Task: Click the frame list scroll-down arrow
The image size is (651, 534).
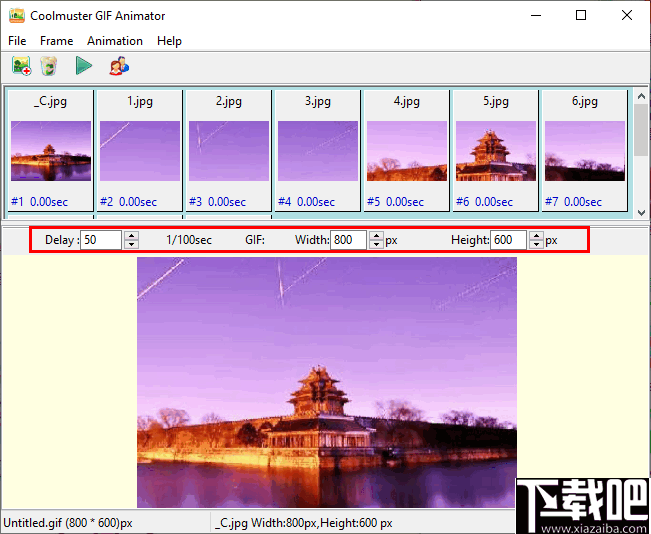Action: click(x=641, y=213)
